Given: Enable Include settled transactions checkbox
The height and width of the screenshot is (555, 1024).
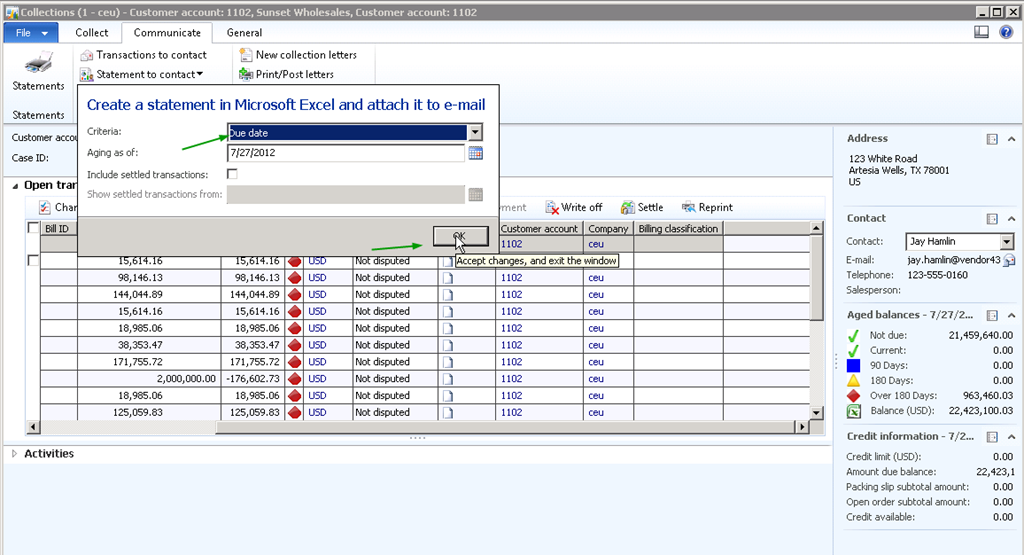Looking at the screenshot, I should [232, 174].
